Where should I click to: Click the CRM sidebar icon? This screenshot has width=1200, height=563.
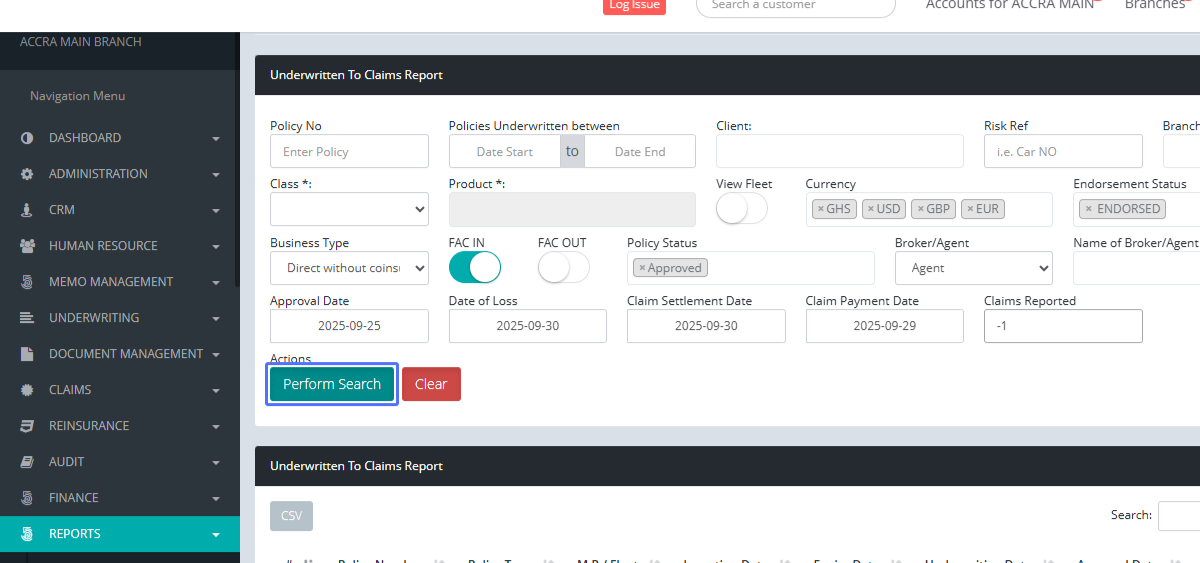(27, 210)
